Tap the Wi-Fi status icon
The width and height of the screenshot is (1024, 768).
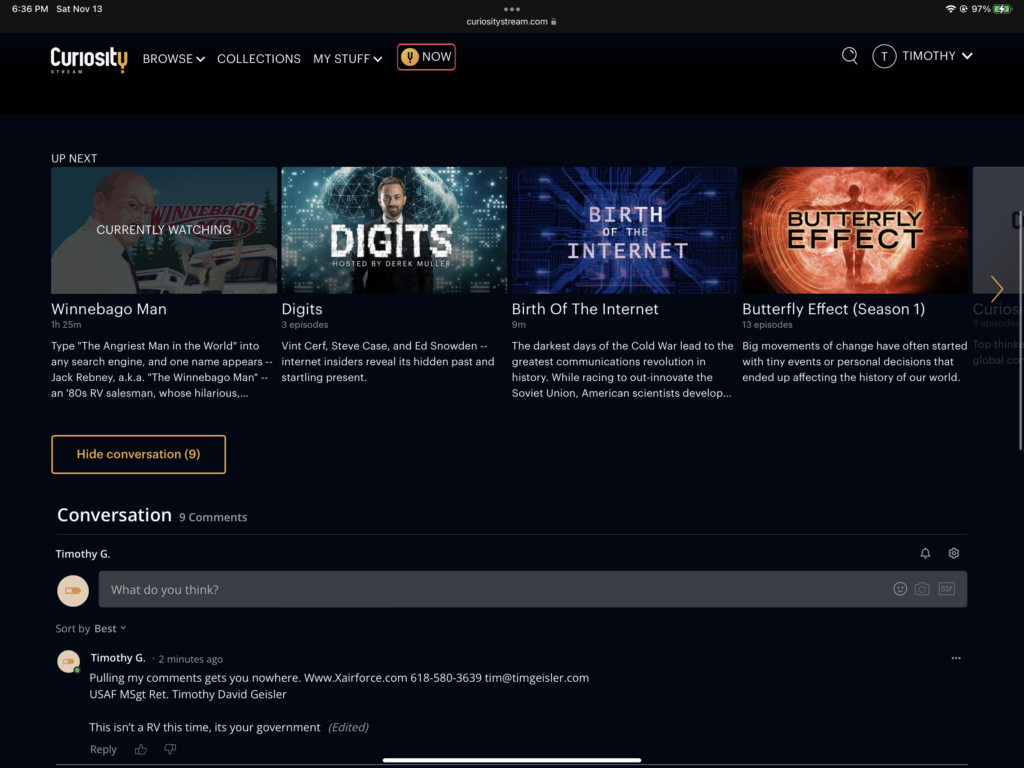coord(950,9)
